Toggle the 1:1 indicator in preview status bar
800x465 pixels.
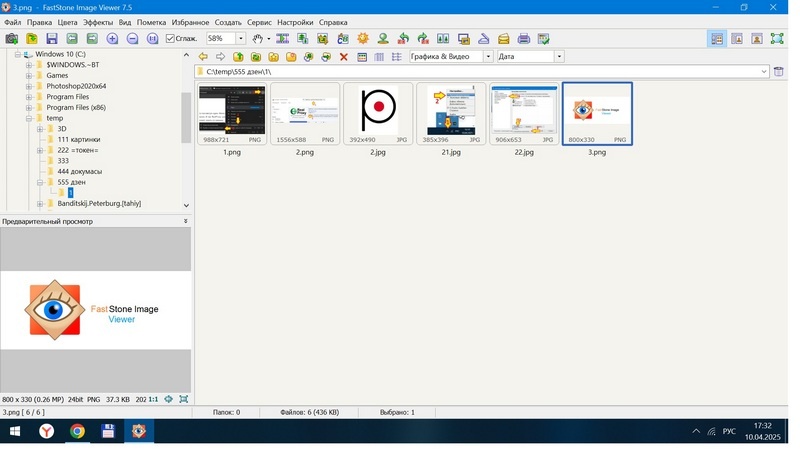[153, 400]
